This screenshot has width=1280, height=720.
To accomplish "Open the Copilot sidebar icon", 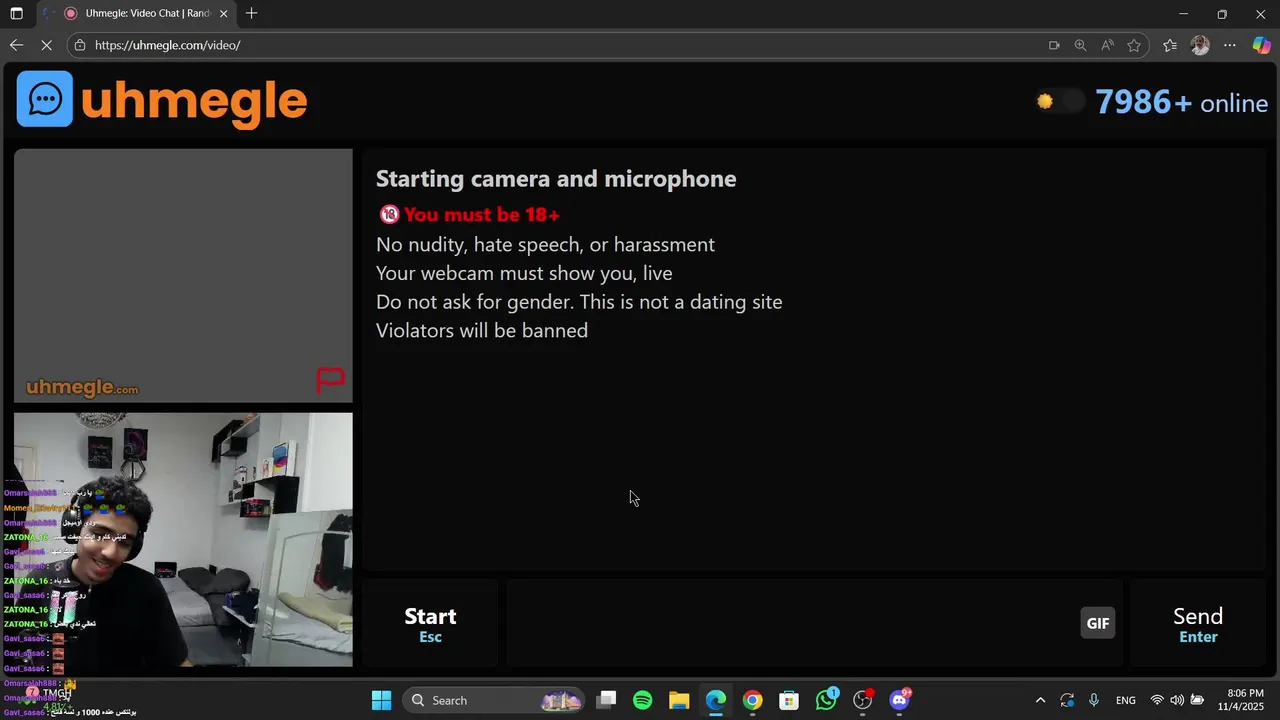I will point(1262,45).
